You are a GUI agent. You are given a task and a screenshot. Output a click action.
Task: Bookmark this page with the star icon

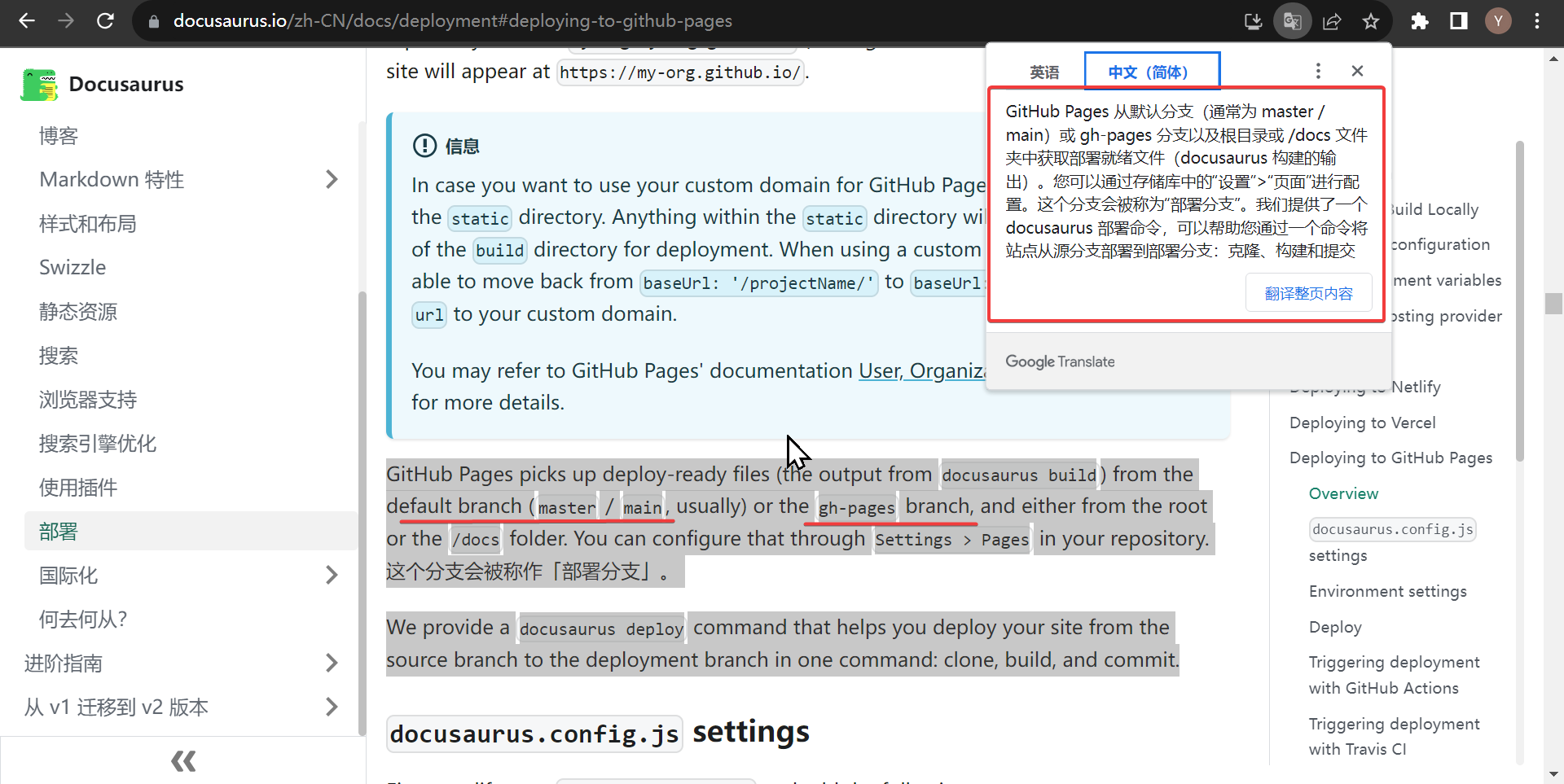pos(1371,21)
